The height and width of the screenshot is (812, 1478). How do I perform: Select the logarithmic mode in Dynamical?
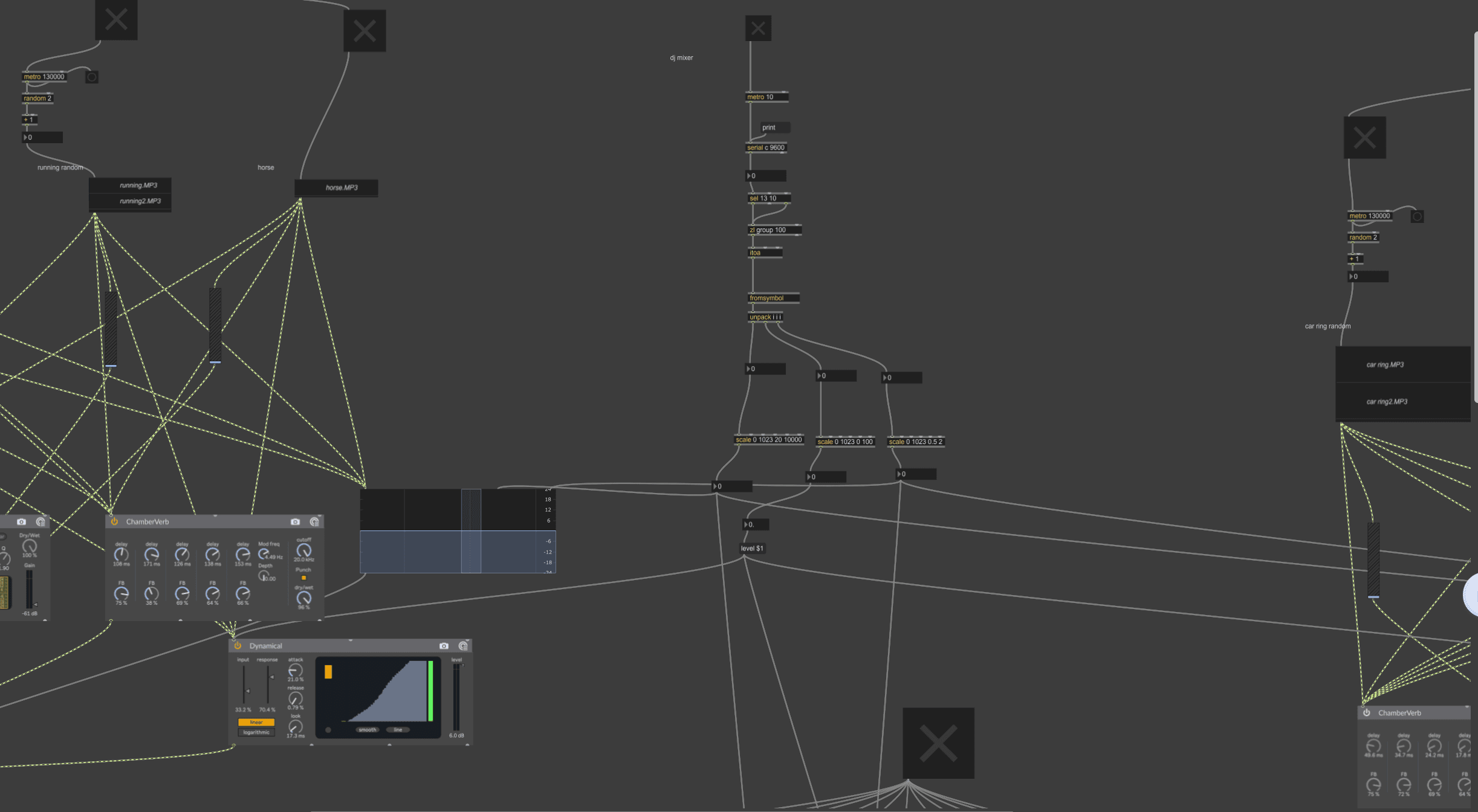(x=256, y=732)
